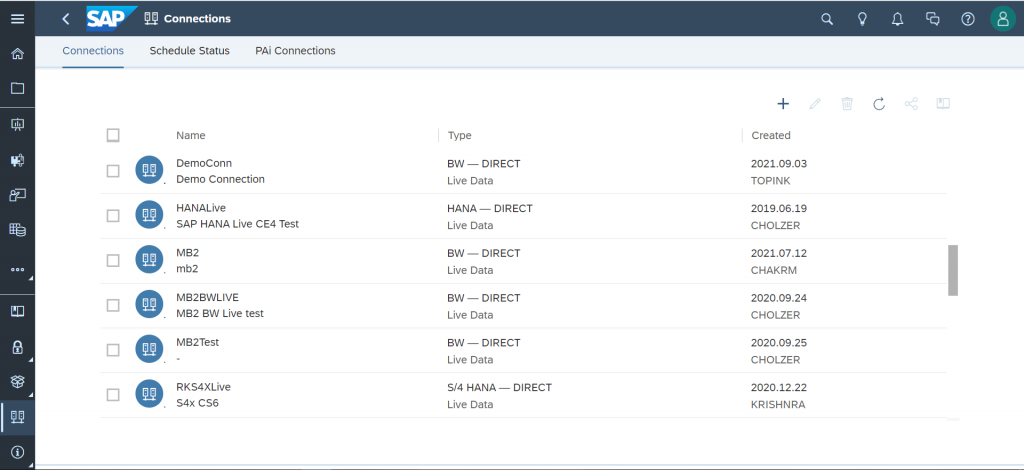Toggle the select-all header checkbox

click(x=113, y=135)
